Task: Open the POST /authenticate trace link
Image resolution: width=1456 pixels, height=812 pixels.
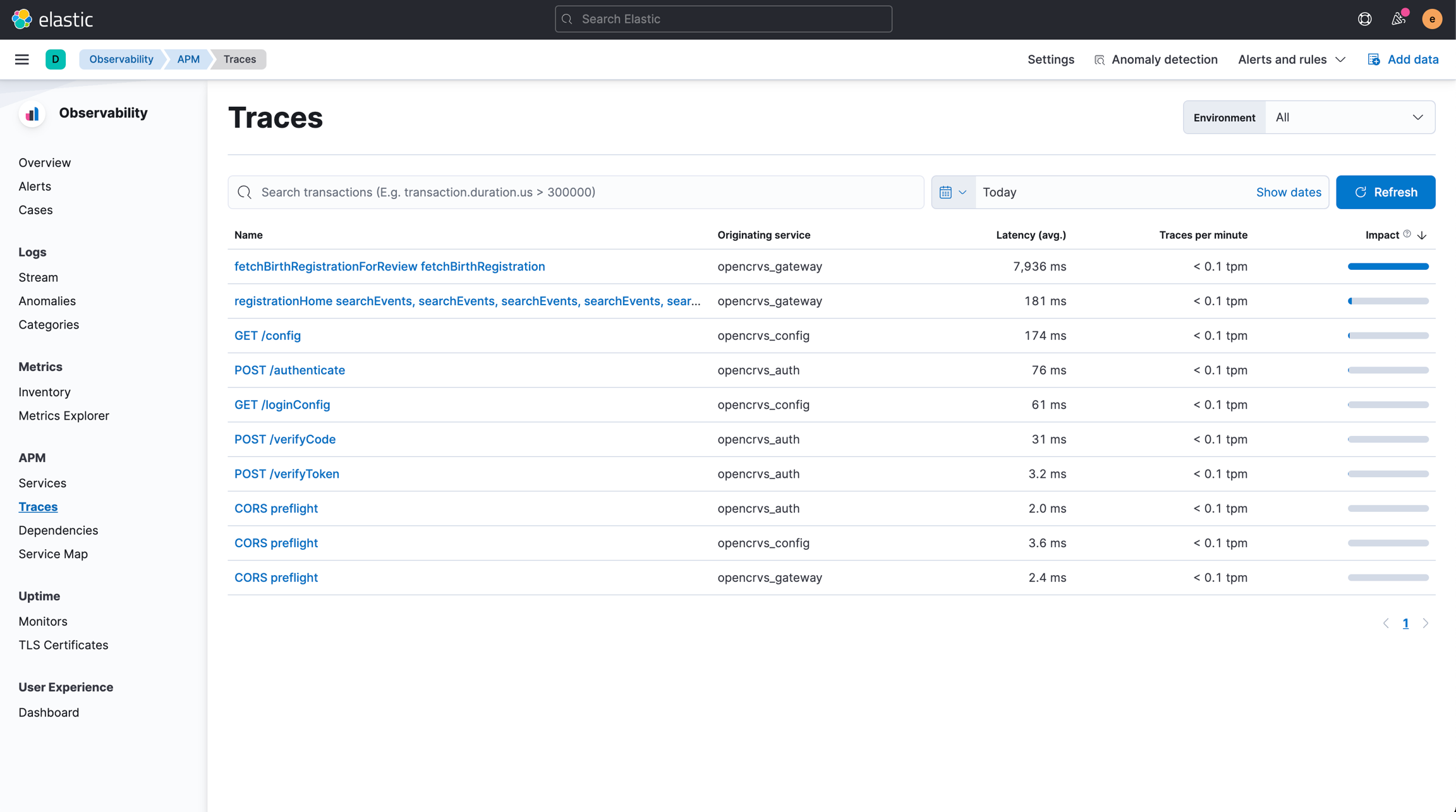Action: point(289,370)
